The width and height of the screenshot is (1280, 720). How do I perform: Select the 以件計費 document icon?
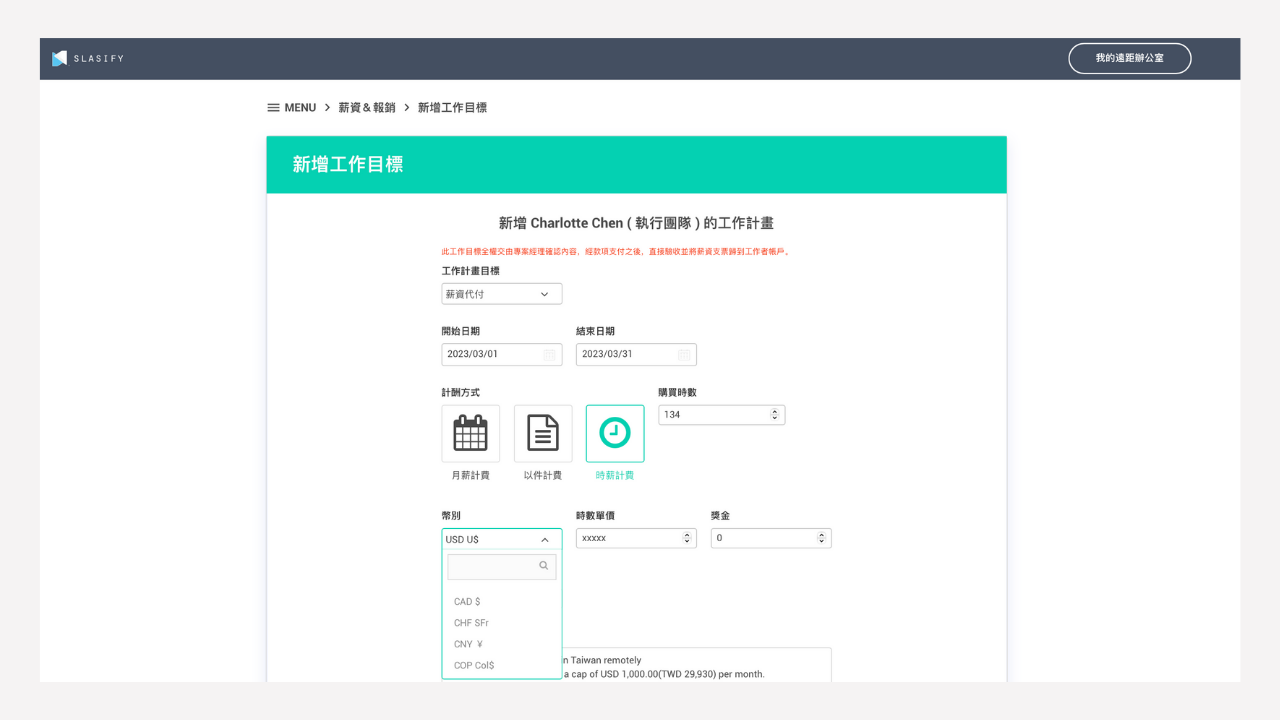coord(543,434)
